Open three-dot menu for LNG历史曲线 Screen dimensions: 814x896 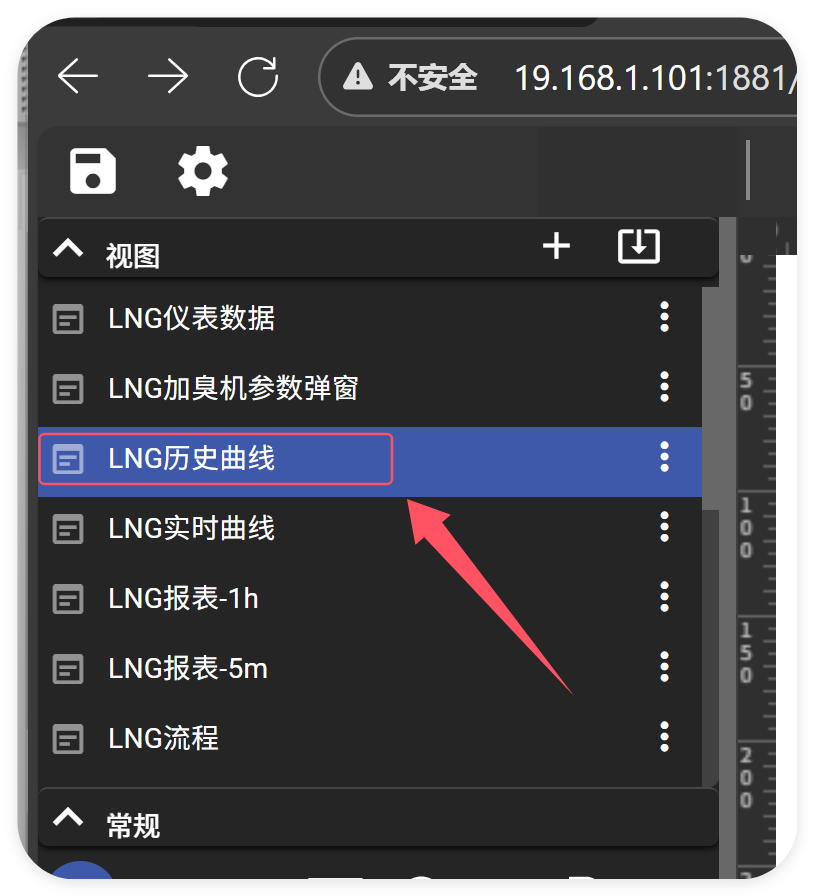(x=664, y=457)
